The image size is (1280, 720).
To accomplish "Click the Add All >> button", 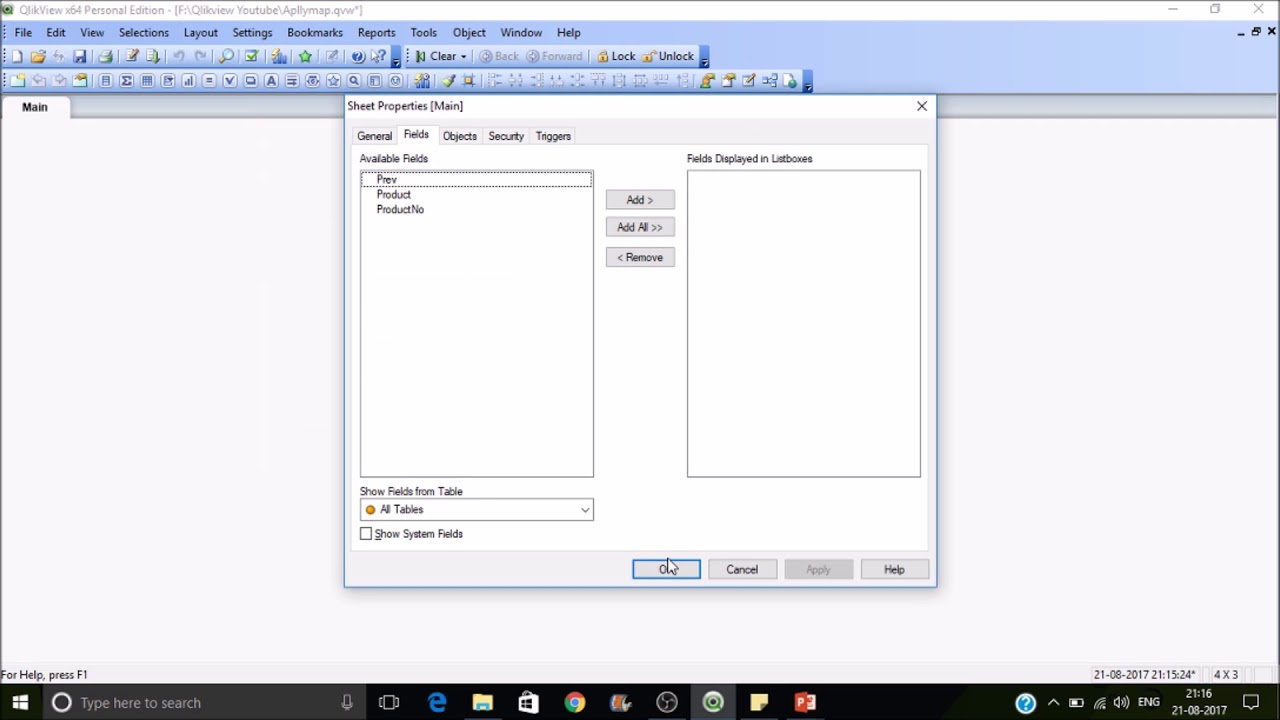I will [640, 227].
